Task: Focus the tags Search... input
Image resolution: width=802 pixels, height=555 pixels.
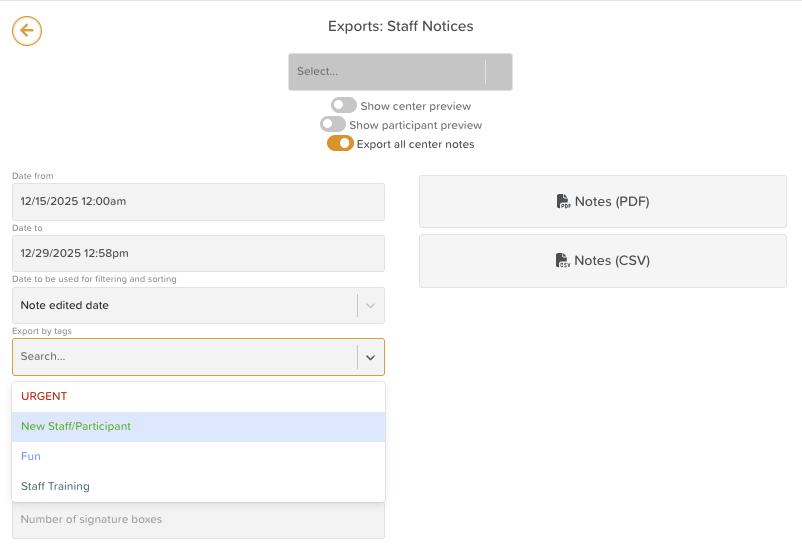Action: (180, 357)
